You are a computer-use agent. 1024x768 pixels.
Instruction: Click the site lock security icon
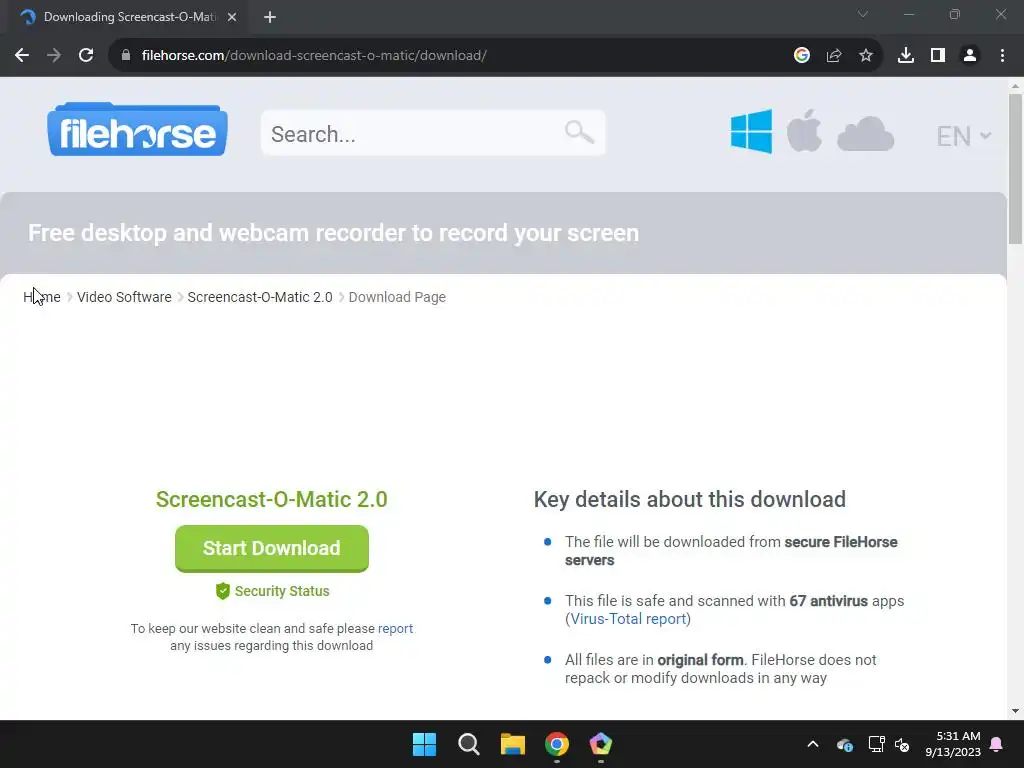pyautogui.click(x=126, y=56)
